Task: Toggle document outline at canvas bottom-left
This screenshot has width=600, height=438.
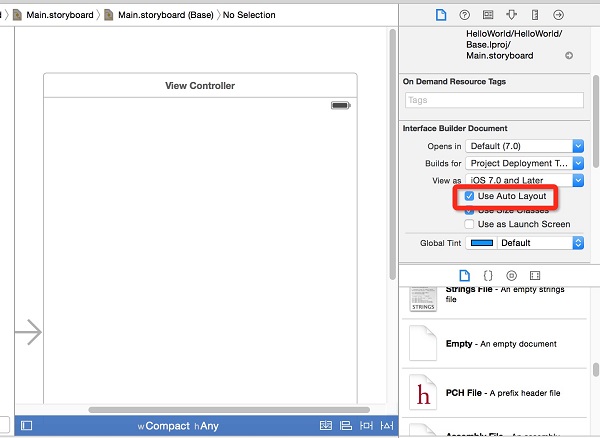Action: pos(27,426)
